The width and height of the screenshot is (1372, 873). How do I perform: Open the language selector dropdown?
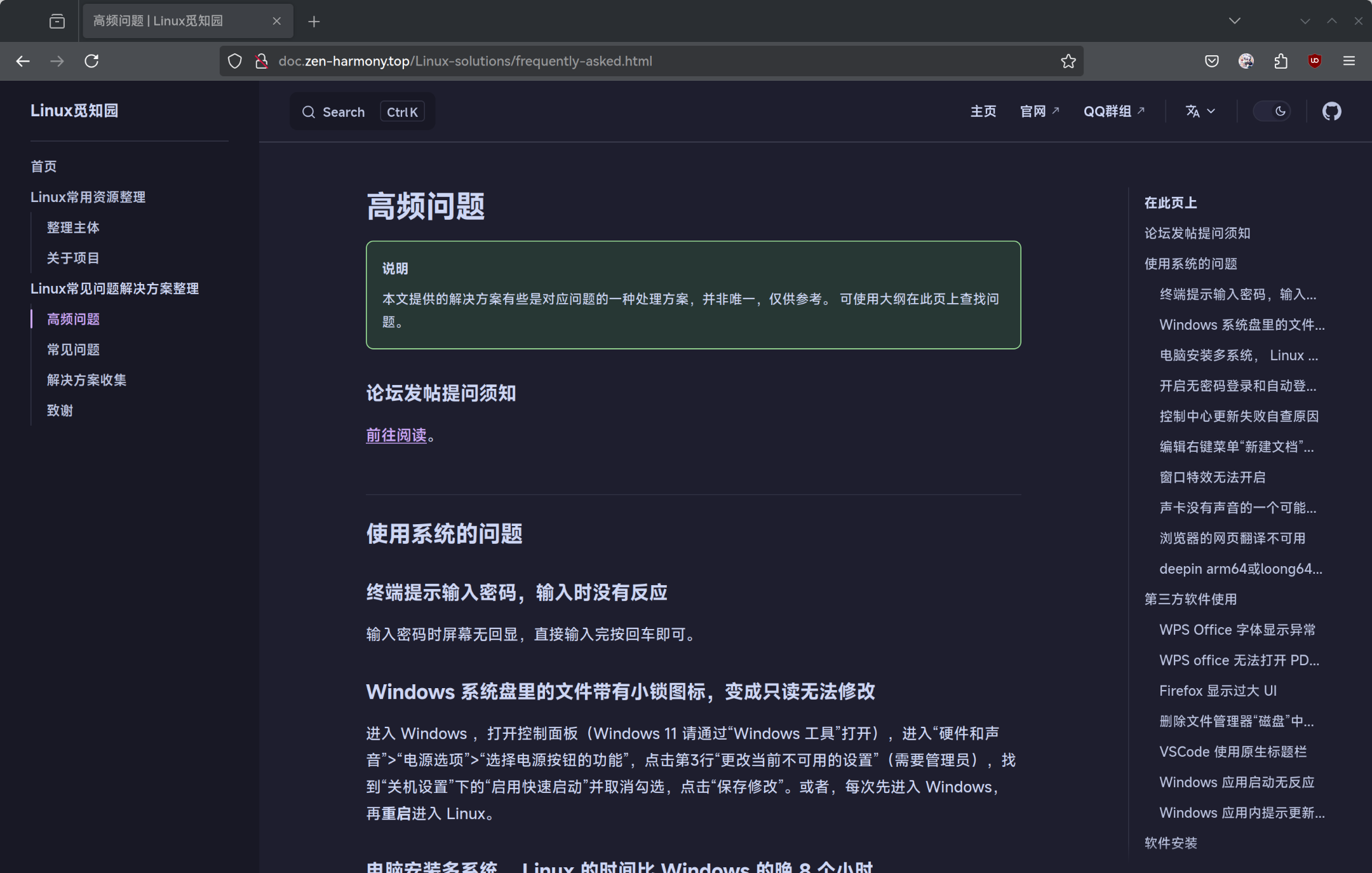1199,111
